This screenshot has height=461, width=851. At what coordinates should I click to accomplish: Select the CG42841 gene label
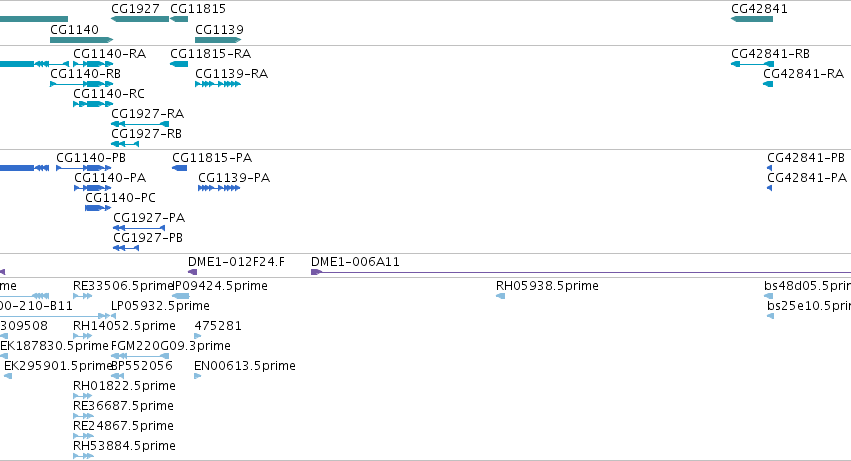(x=759, y=9)
